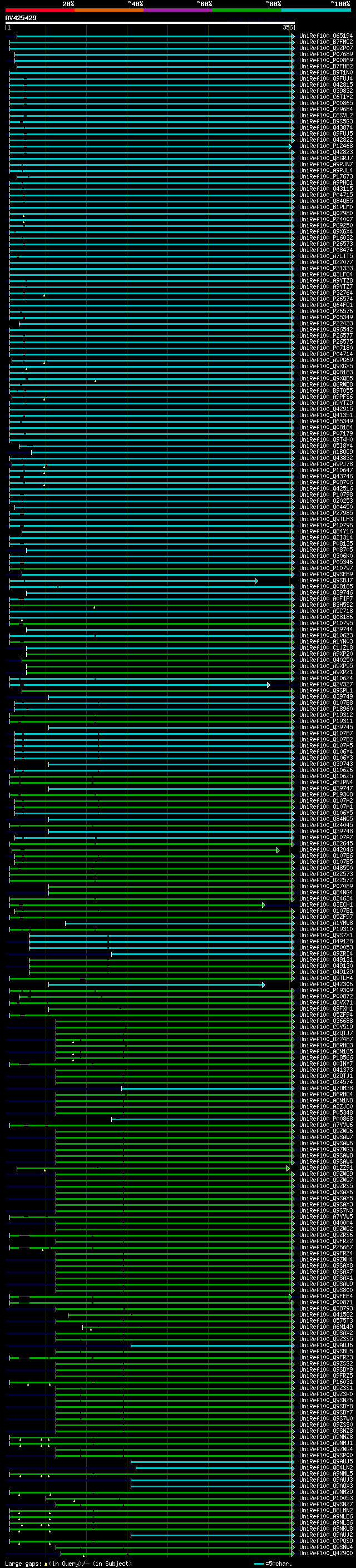Select hit UniRef100_A1YN03
Image resolution: width=356 pixels, height=1568 pixels.
tap(326, 641)
